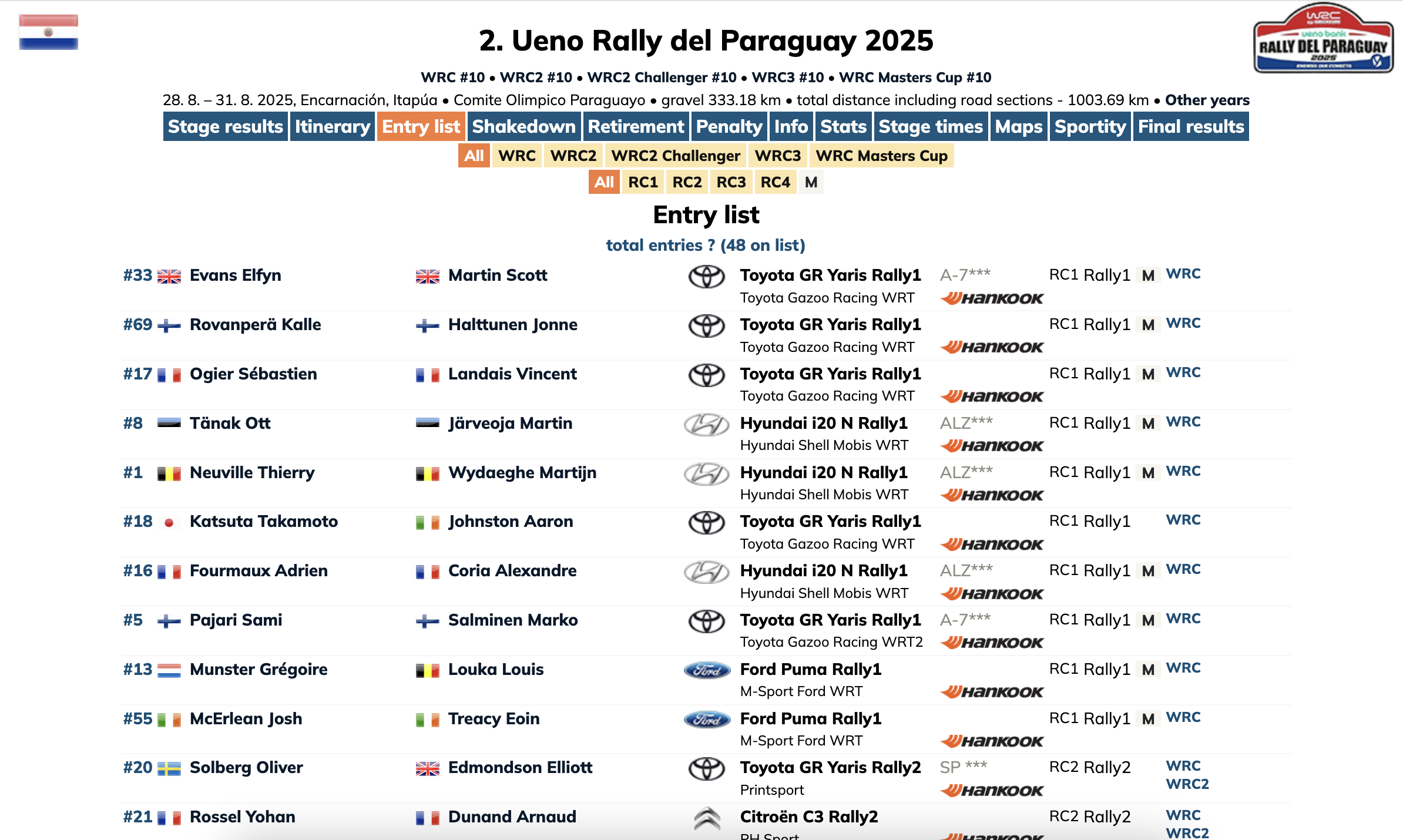Select the WRC Masters Cup filter

881,156
